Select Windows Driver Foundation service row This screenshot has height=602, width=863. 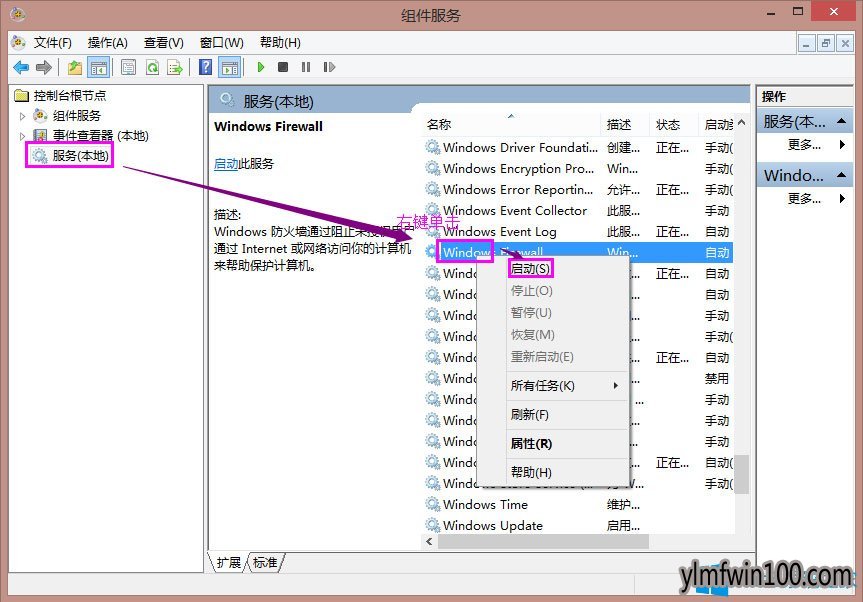(578, 147)
